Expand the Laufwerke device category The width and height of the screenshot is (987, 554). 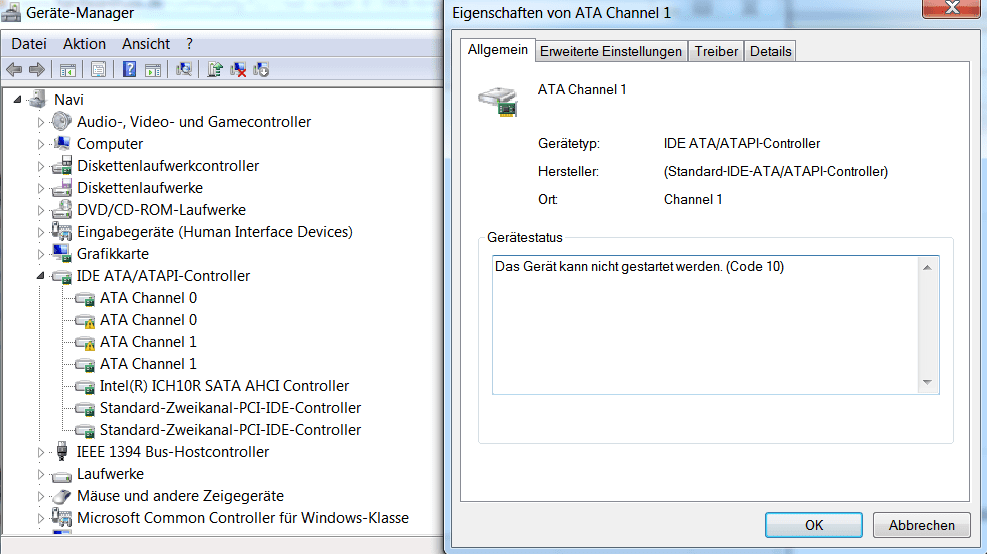[x=42, y=474]
